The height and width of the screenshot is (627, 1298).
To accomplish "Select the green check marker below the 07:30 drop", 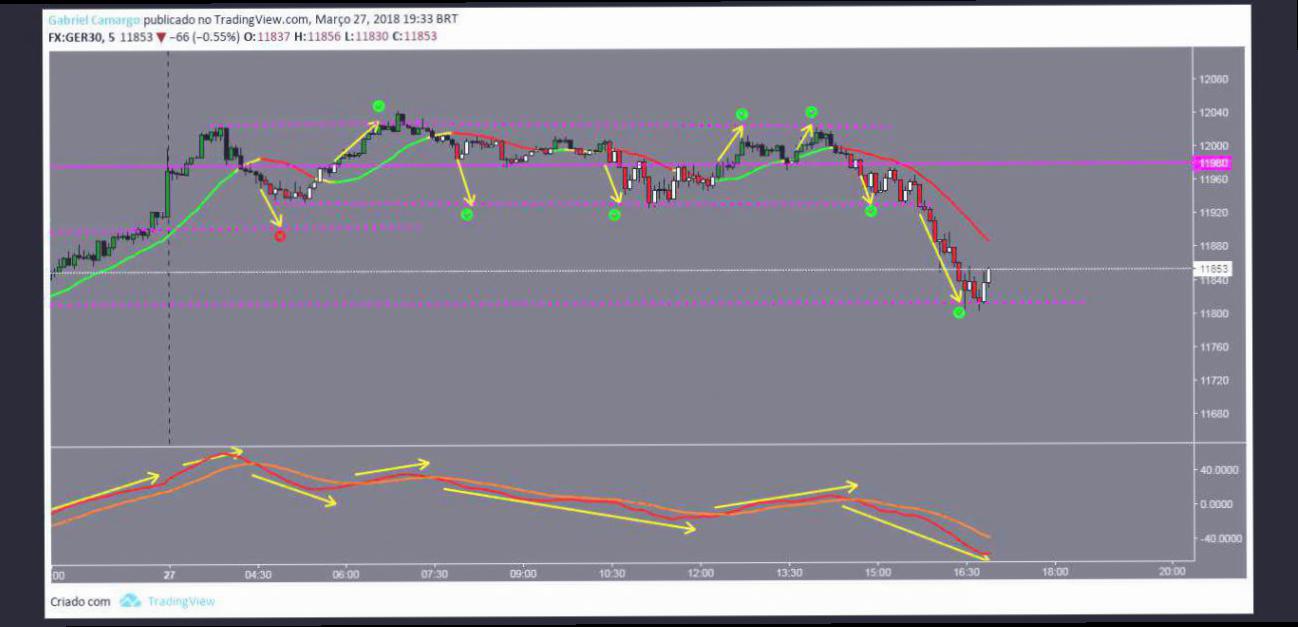I will point(467,214).
